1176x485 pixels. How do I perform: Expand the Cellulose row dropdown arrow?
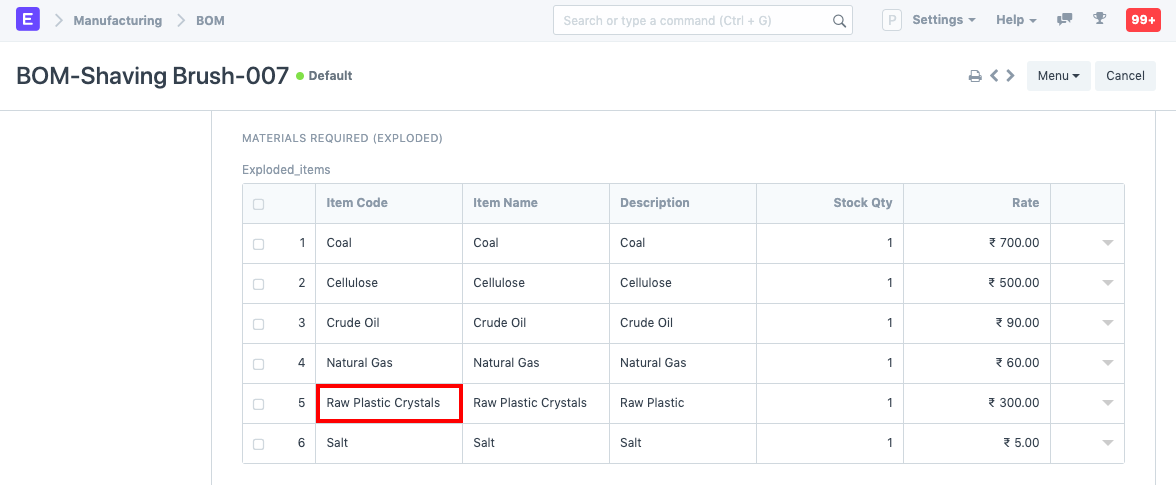pos(1107,283)
